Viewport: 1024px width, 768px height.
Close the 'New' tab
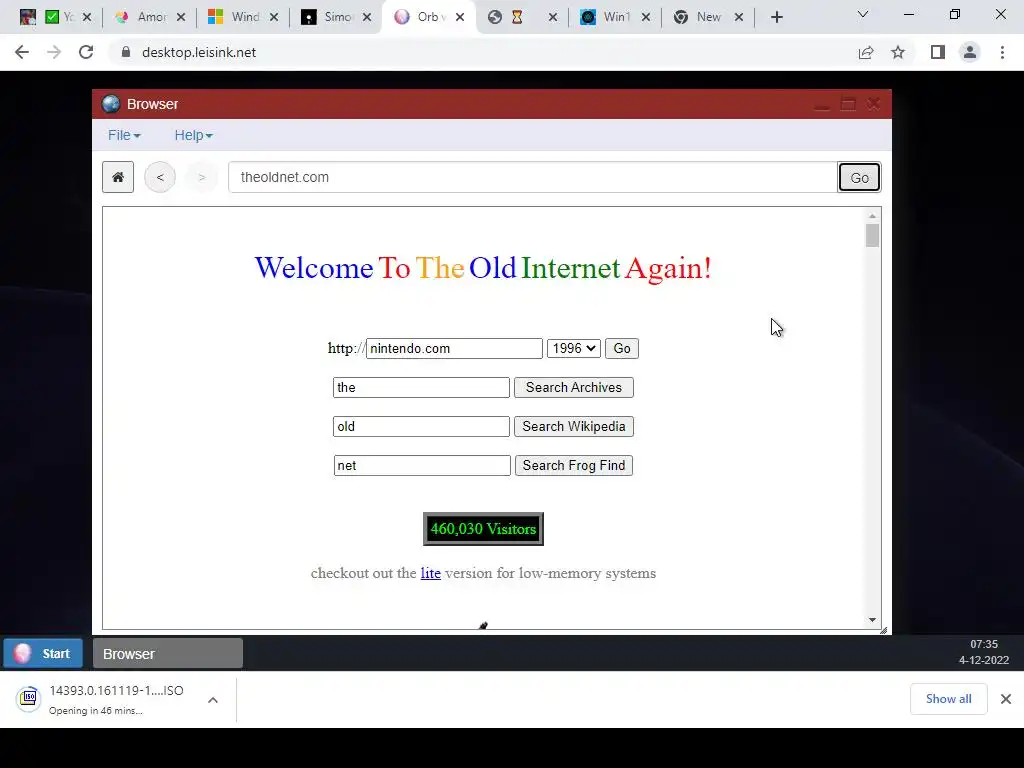tap(739, 17)
